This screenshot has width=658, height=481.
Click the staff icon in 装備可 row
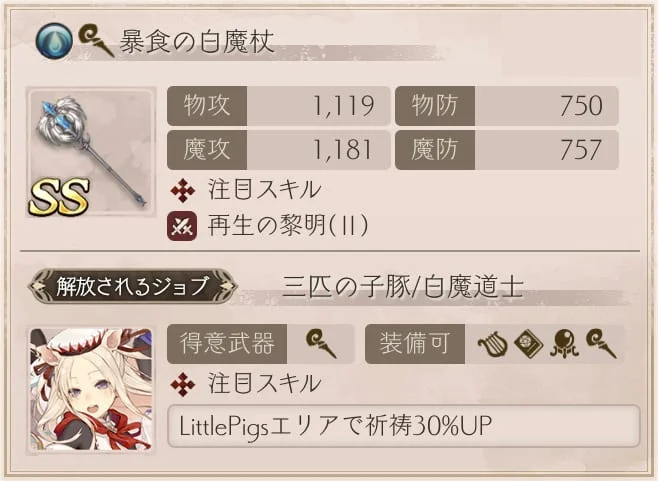(x=601, y=344)
